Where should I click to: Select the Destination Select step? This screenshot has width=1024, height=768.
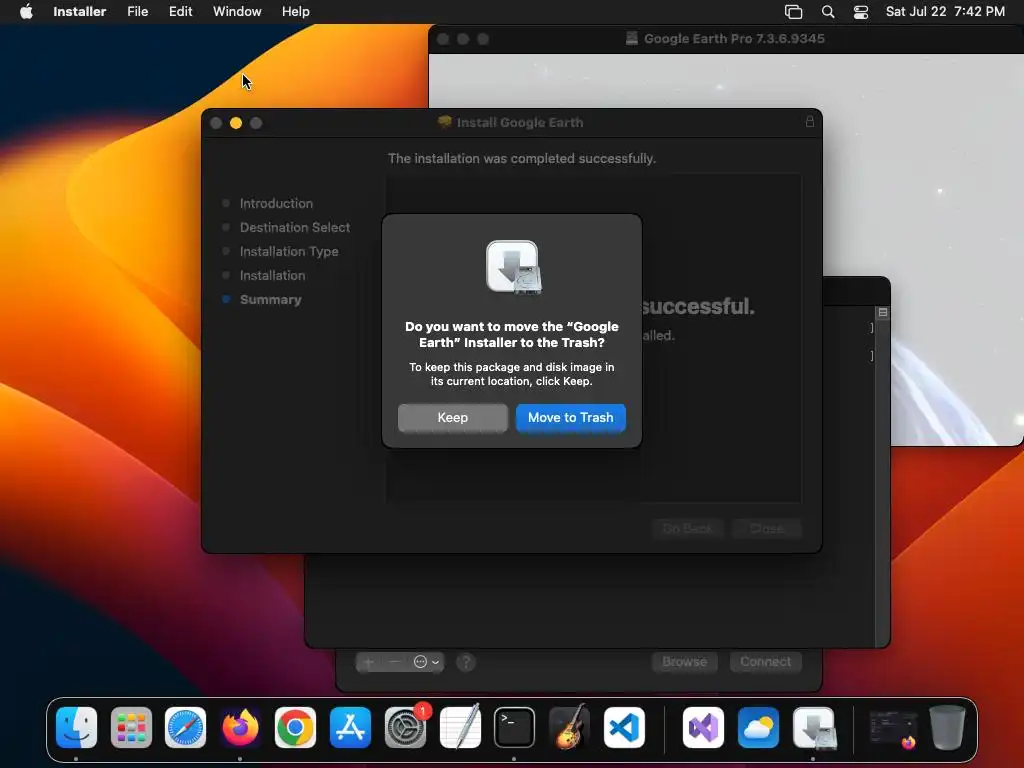pos(295,227)
